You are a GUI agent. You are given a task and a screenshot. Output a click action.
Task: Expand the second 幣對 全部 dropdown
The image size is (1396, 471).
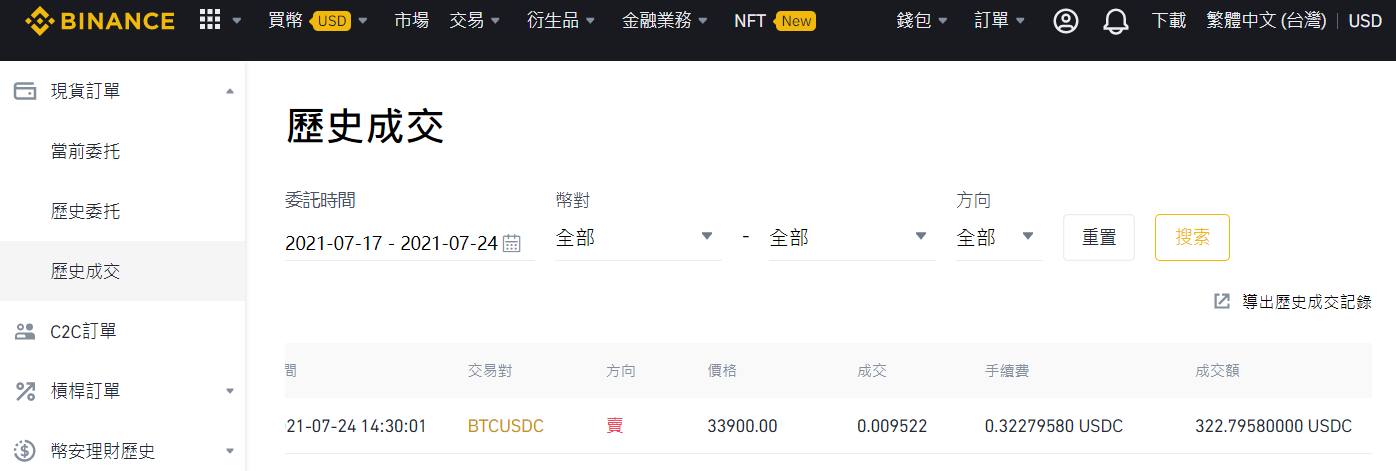click(x=851, y=238)
